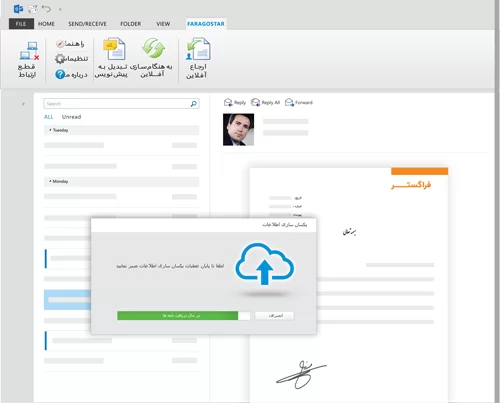Viewport: 500px width, 403px height.
Task: Switch to the SEND/RECEIVE ribbon tab
Action: (x=87, y=24)
